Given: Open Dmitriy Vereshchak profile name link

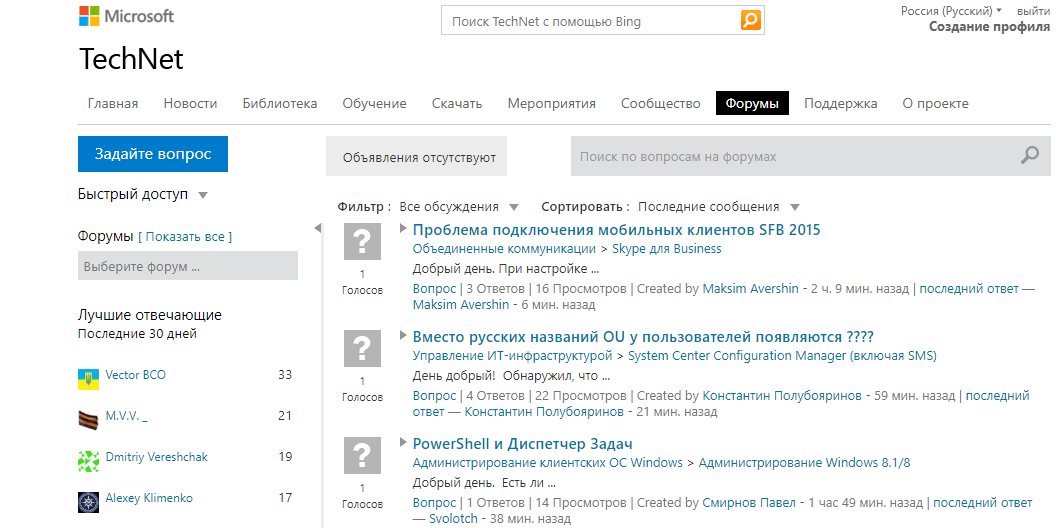Looking at the screenshot, I should pyautogui.click(x=157, y=457).
